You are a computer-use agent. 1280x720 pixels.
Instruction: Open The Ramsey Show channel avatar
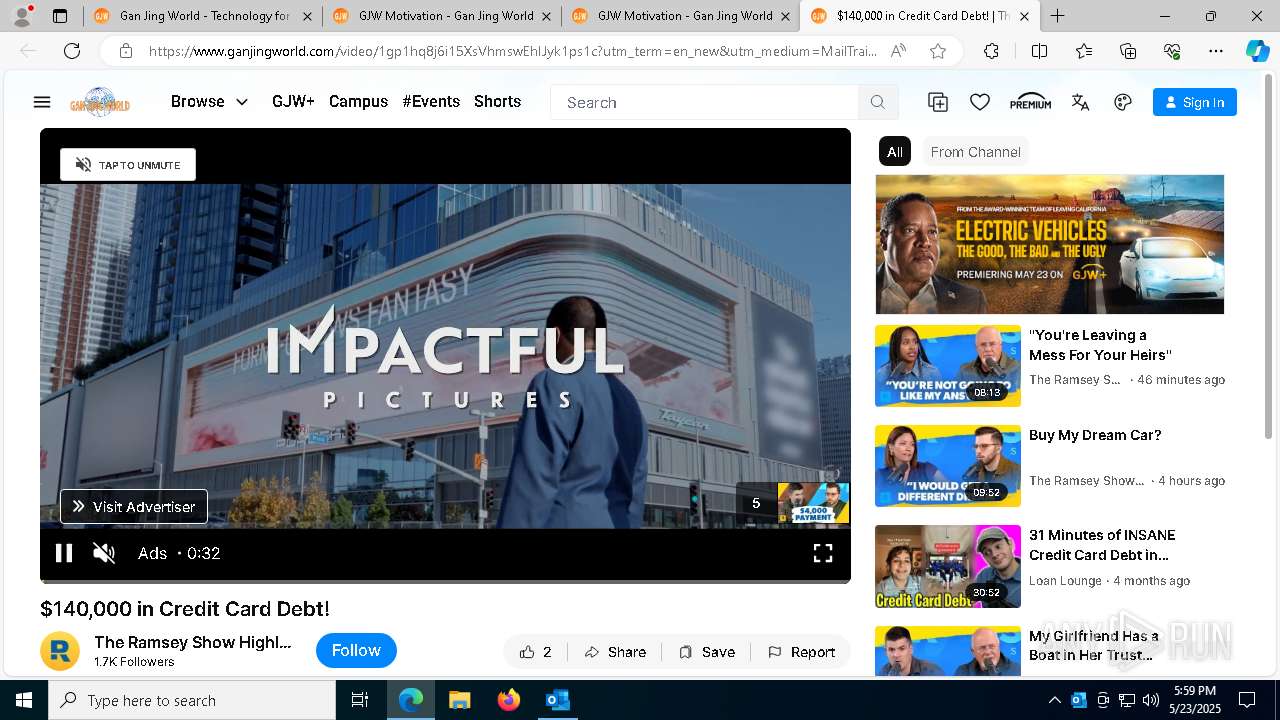pos(60,651)
